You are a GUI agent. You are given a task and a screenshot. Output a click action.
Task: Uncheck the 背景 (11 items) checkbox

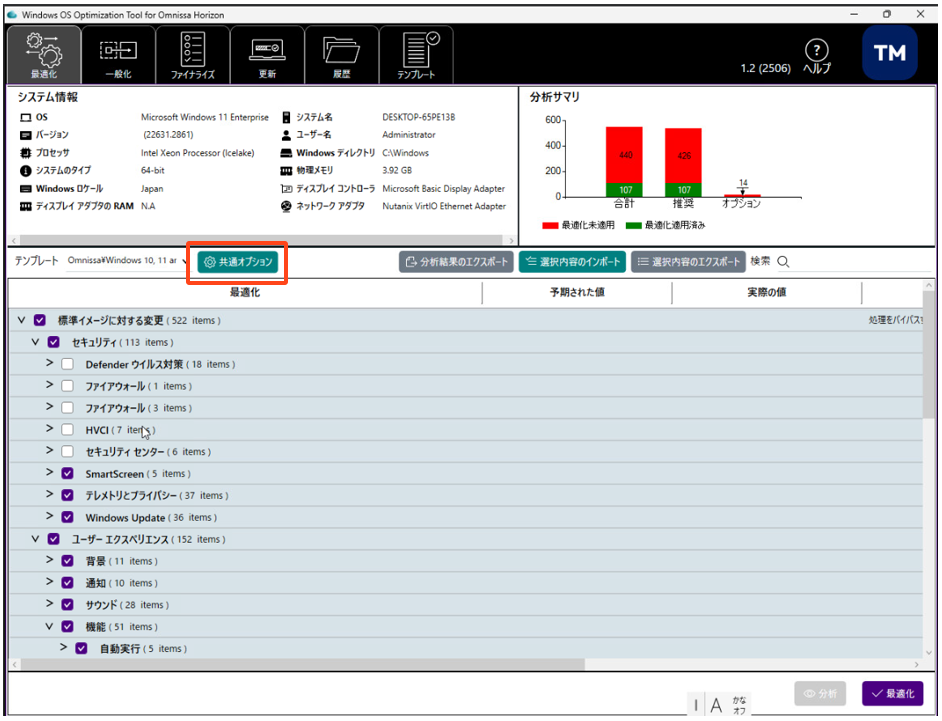point(67,561)
